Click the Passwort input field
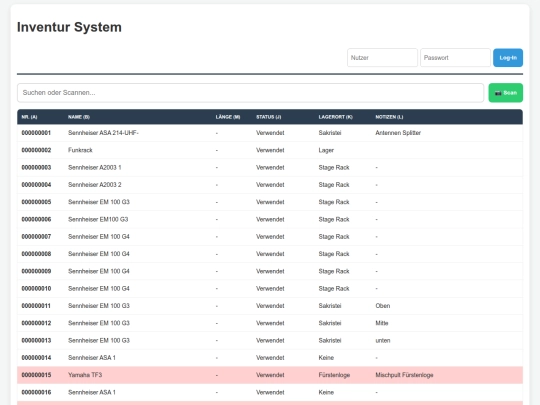Screen dimensions: 540x405 455,58
